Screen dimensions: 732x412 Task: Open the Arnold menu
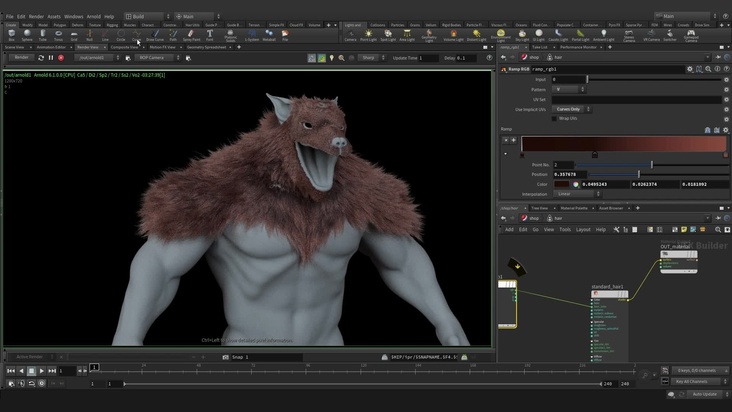(x=96, y=16)
